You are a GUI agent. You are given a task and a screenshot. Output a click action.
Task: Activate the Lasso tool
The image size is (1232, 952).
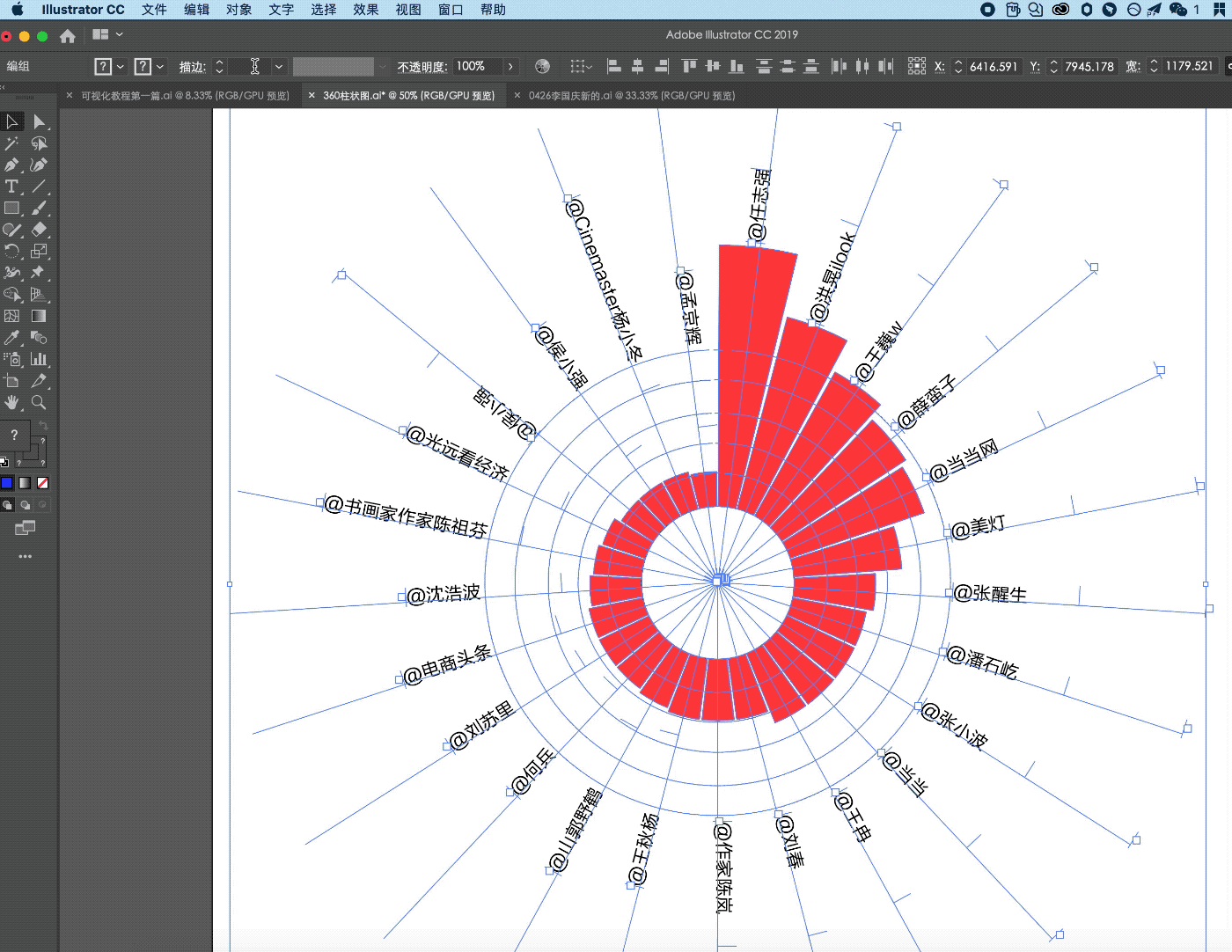click(39, 143)
